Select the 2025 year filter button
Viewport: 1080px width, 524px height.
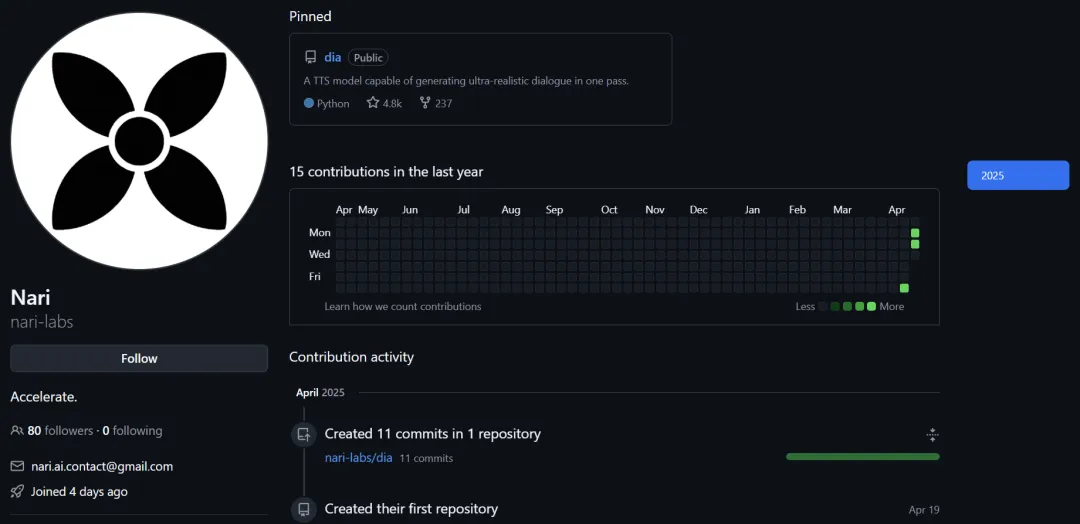(x=1018, y=176)
